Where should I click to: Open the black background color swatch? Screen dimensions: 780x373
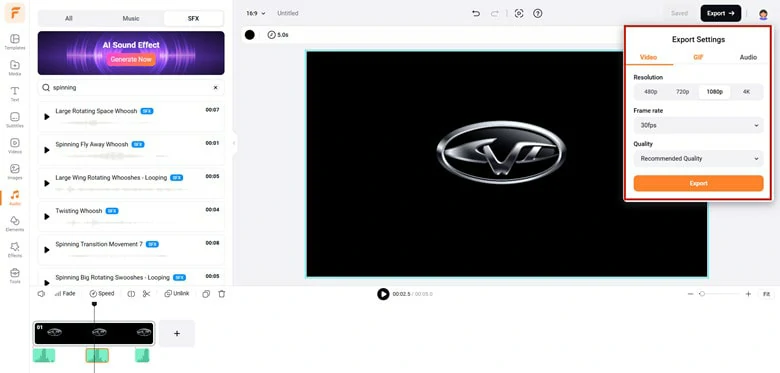click(250, 35)
